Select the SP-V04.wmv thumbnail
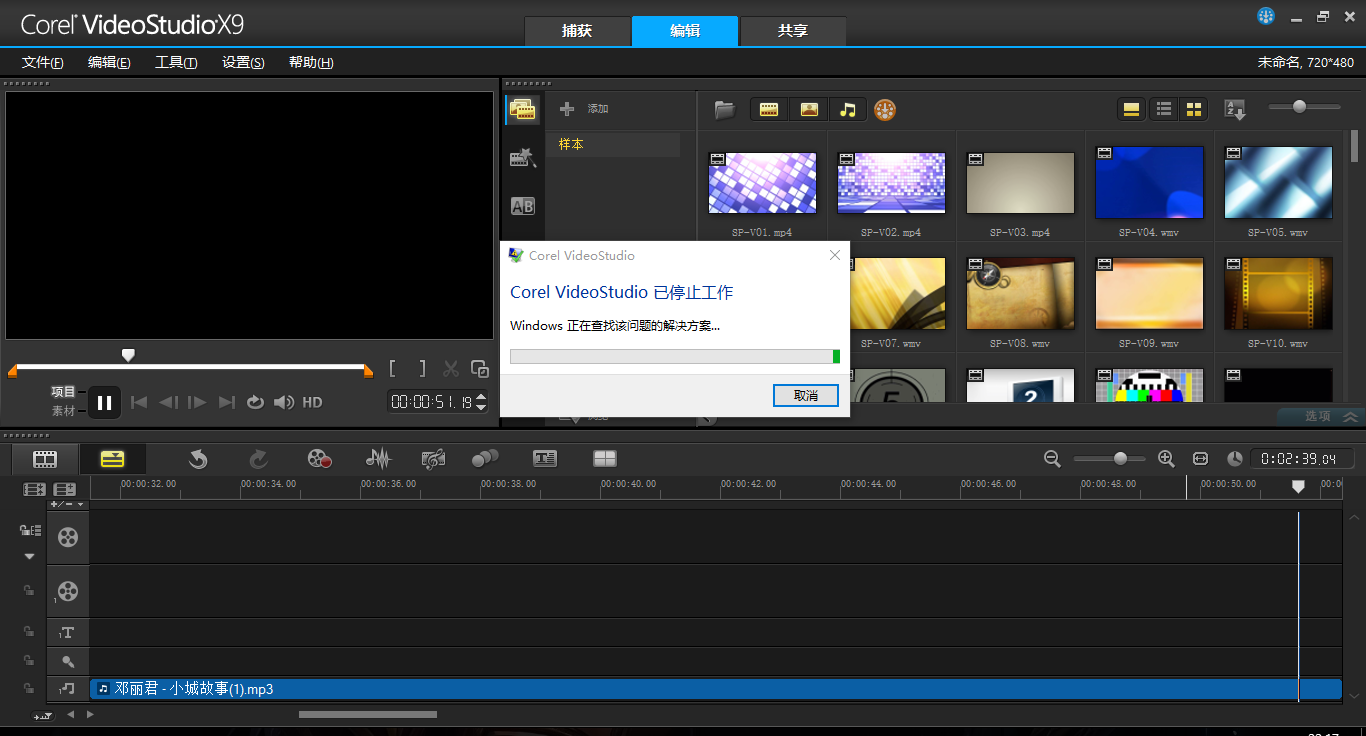The width and height of the screenshot is (1366, 736). coord(1149,182)
